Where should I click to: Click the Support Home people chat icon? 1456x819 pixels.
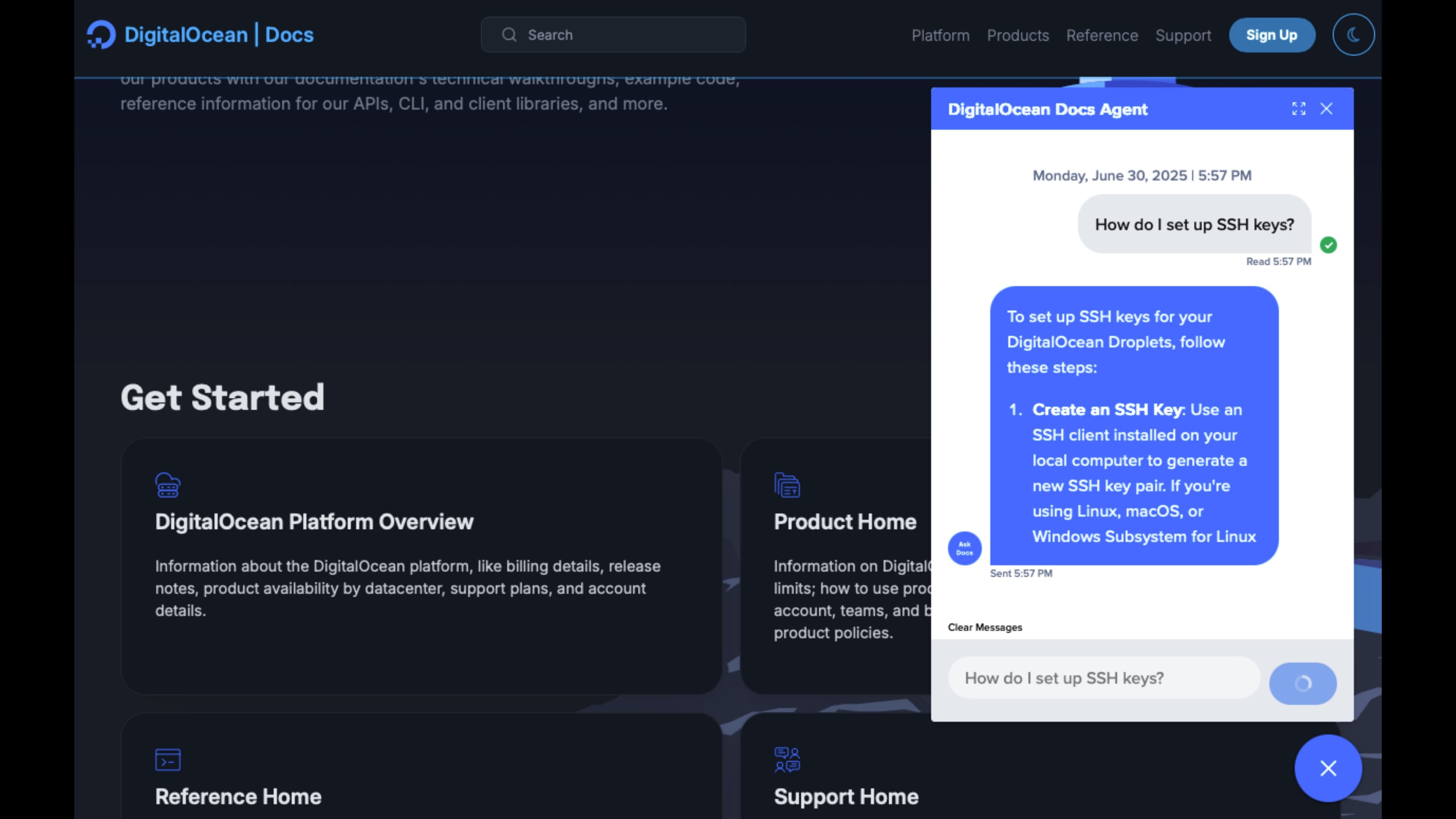787,759
